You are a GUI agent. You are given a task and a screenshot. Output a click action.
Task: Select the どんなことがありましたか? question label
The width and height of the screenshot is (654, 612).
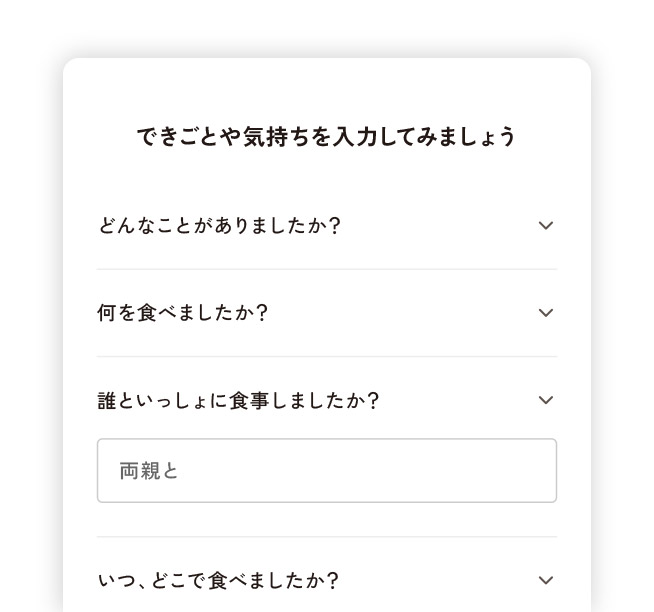point(219,226)
